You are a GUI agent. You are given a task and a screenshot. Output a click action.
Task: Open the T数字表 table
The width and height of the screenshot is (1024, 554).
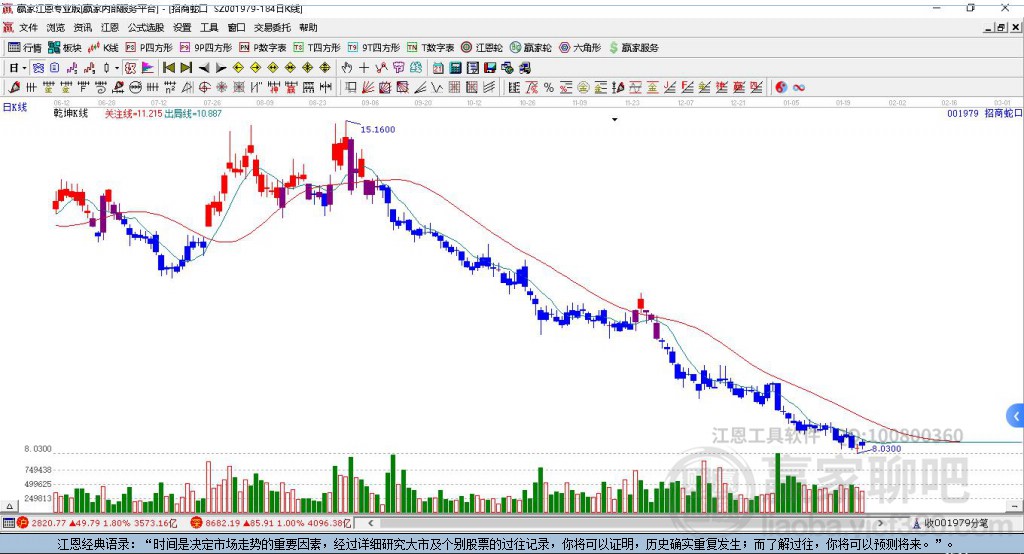click(430, 48)
